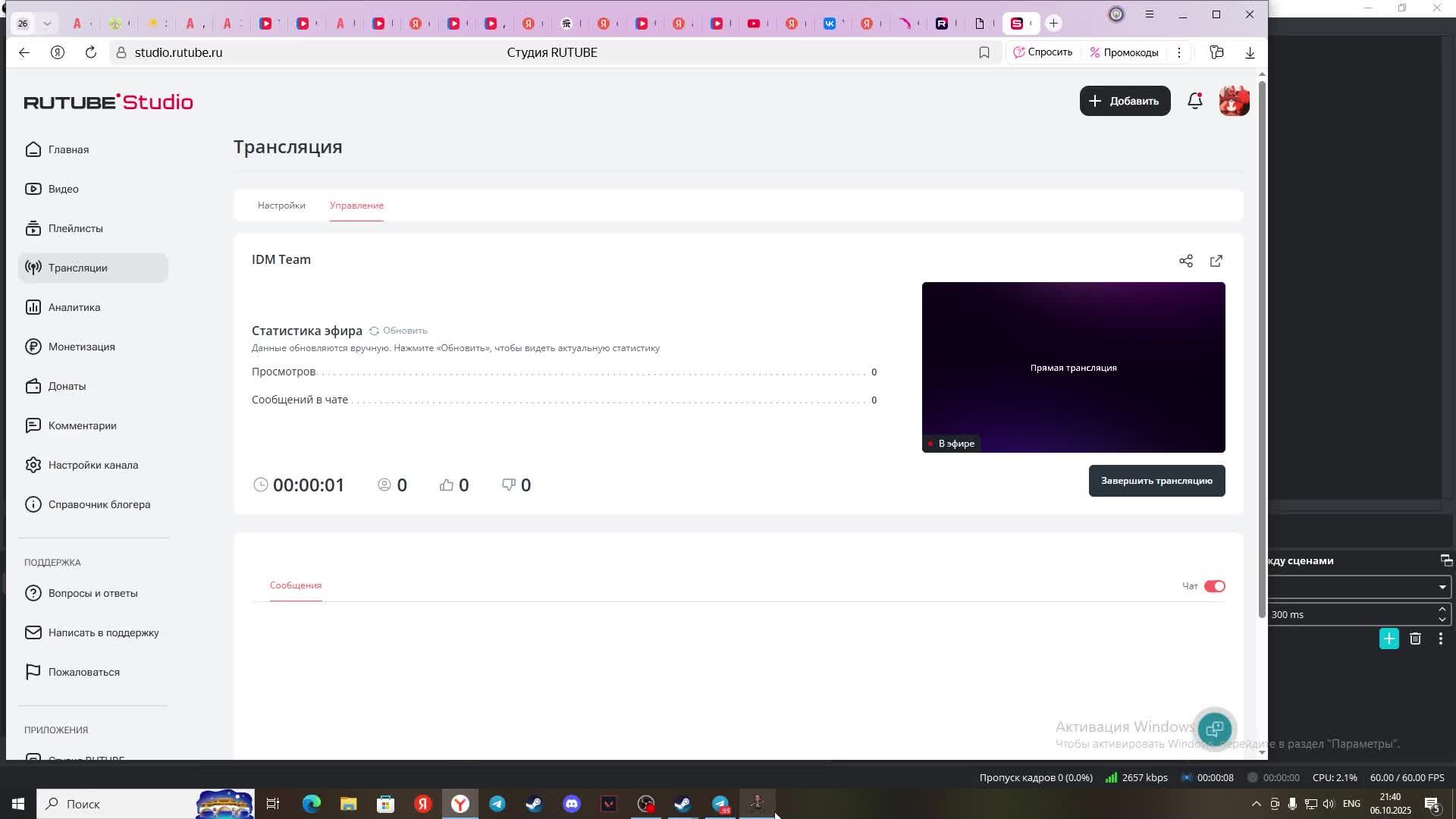This screenshot has height=819, width=1456.
Task: Open the browser tab list chevron
Action: 47,24
